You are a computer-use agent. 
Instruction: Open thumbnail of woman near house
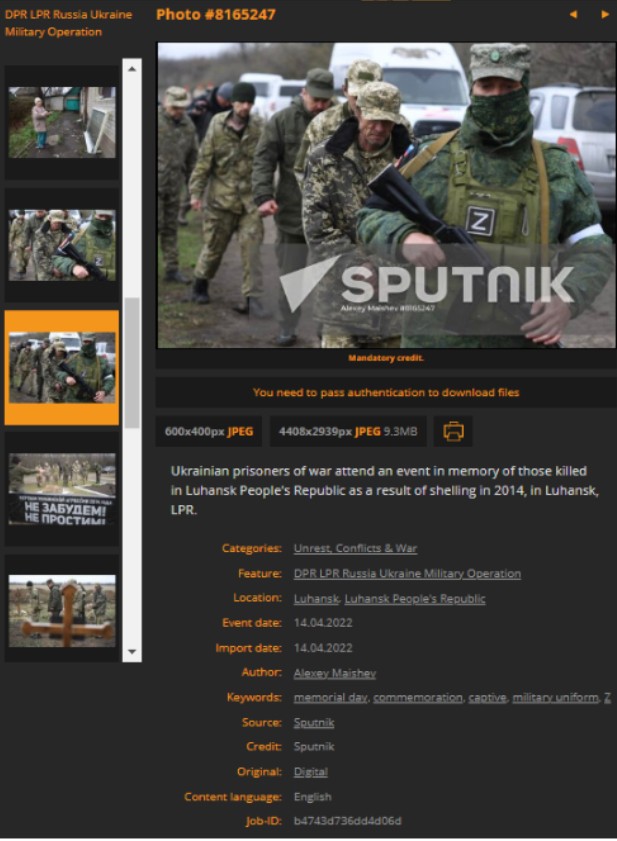click(x=62, y=122)
